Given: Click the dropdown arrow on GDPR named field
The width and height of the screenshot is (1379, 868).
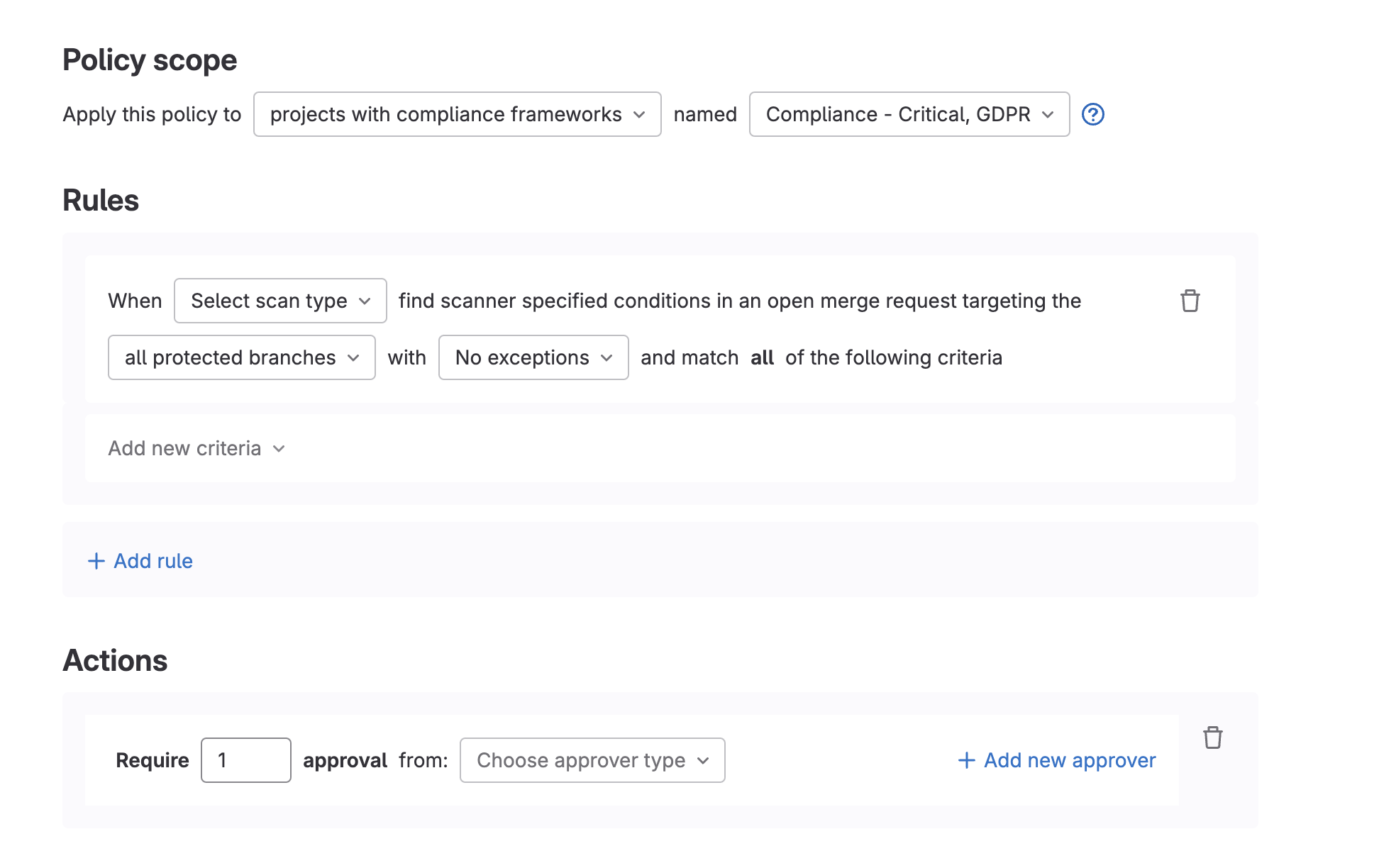Looking at the screenshot, I should pos(1047,114).
